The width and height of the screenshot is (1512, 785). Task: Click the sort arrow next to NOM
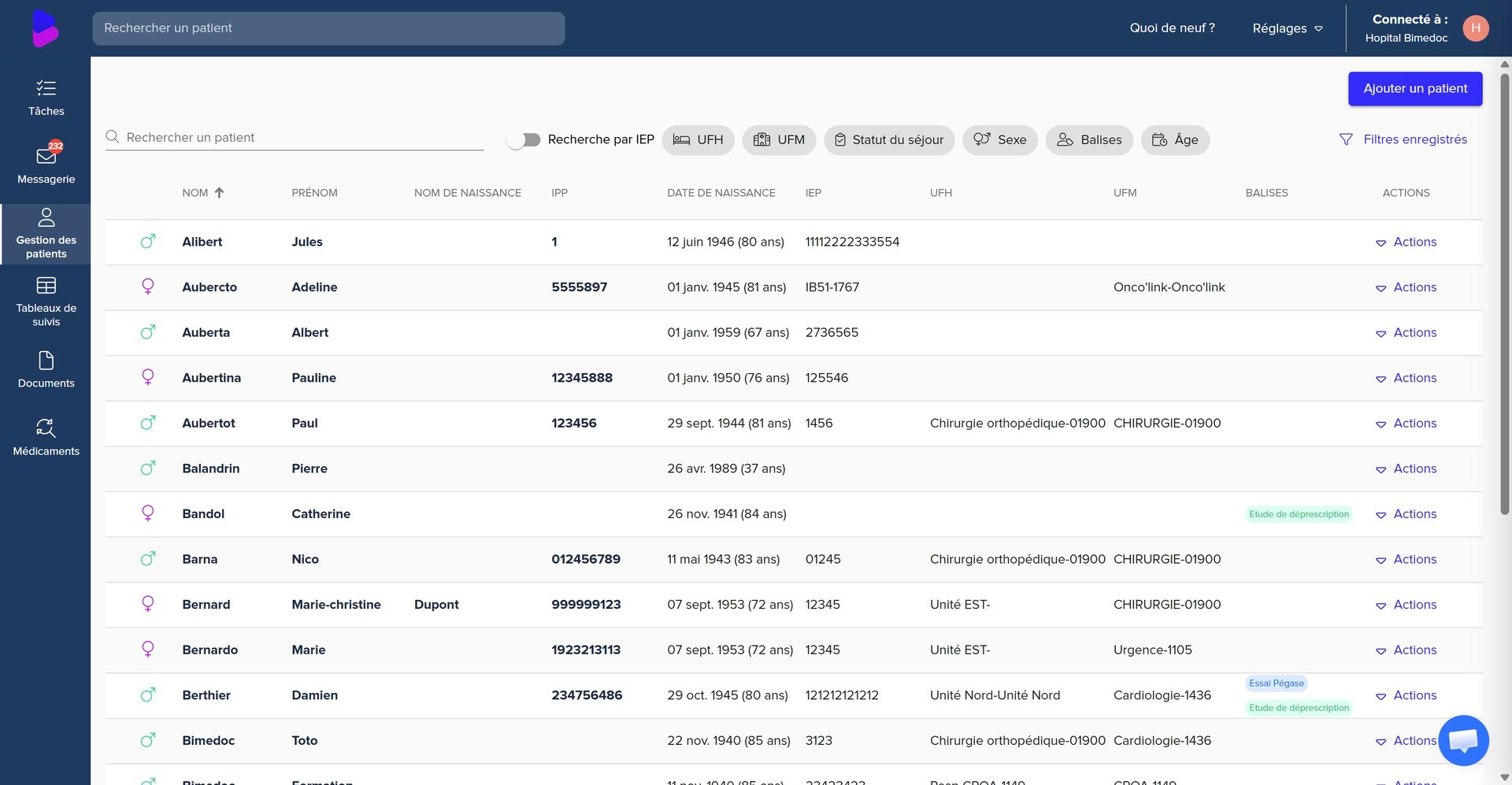coord(220,193)
